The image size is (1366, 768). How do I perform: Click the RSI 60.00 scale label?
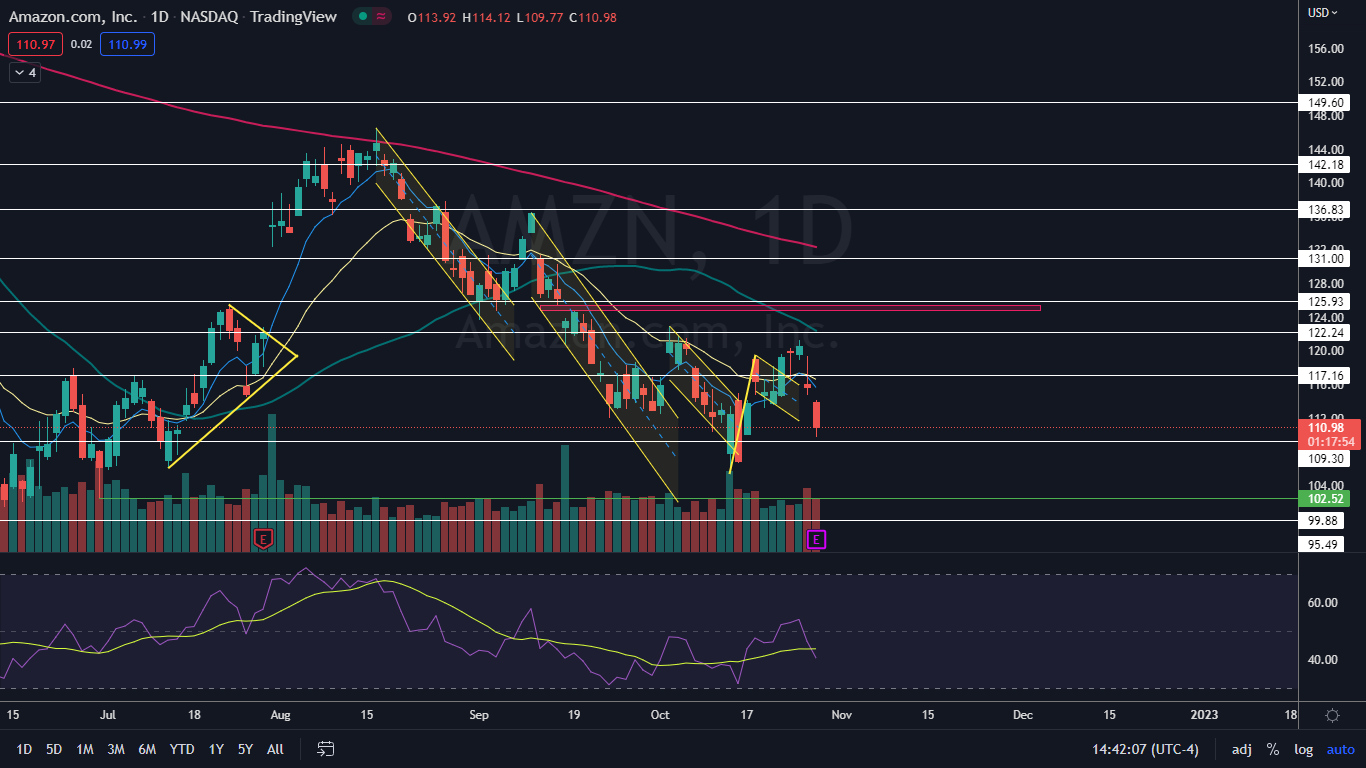click(1322, 603)
